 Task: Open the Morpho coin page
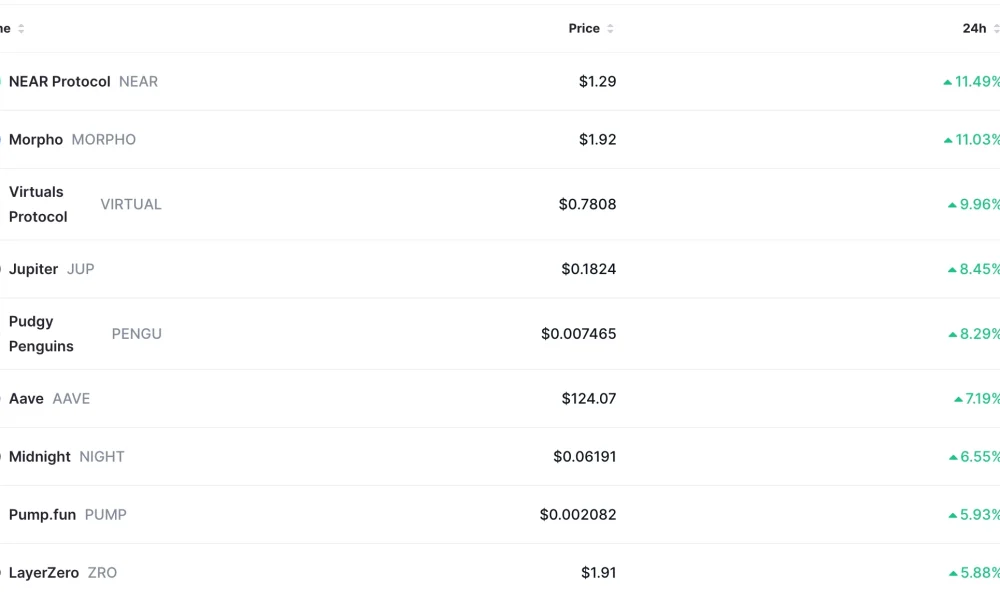point(36,139)
